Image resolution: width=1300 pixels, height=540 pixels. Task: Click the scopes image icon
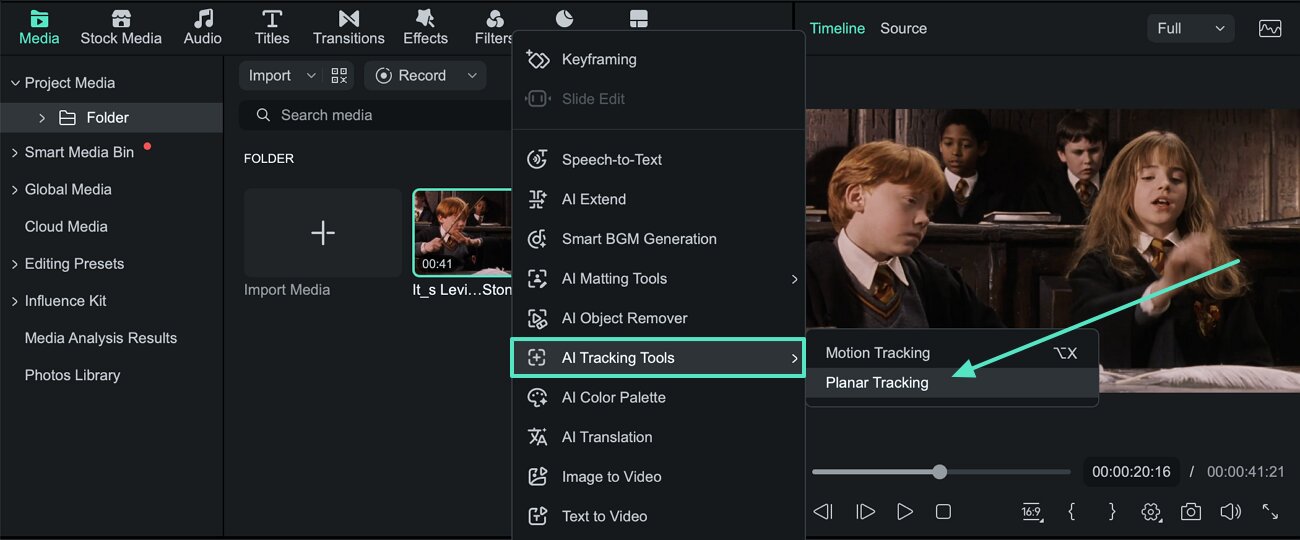tap(1270, 29)
